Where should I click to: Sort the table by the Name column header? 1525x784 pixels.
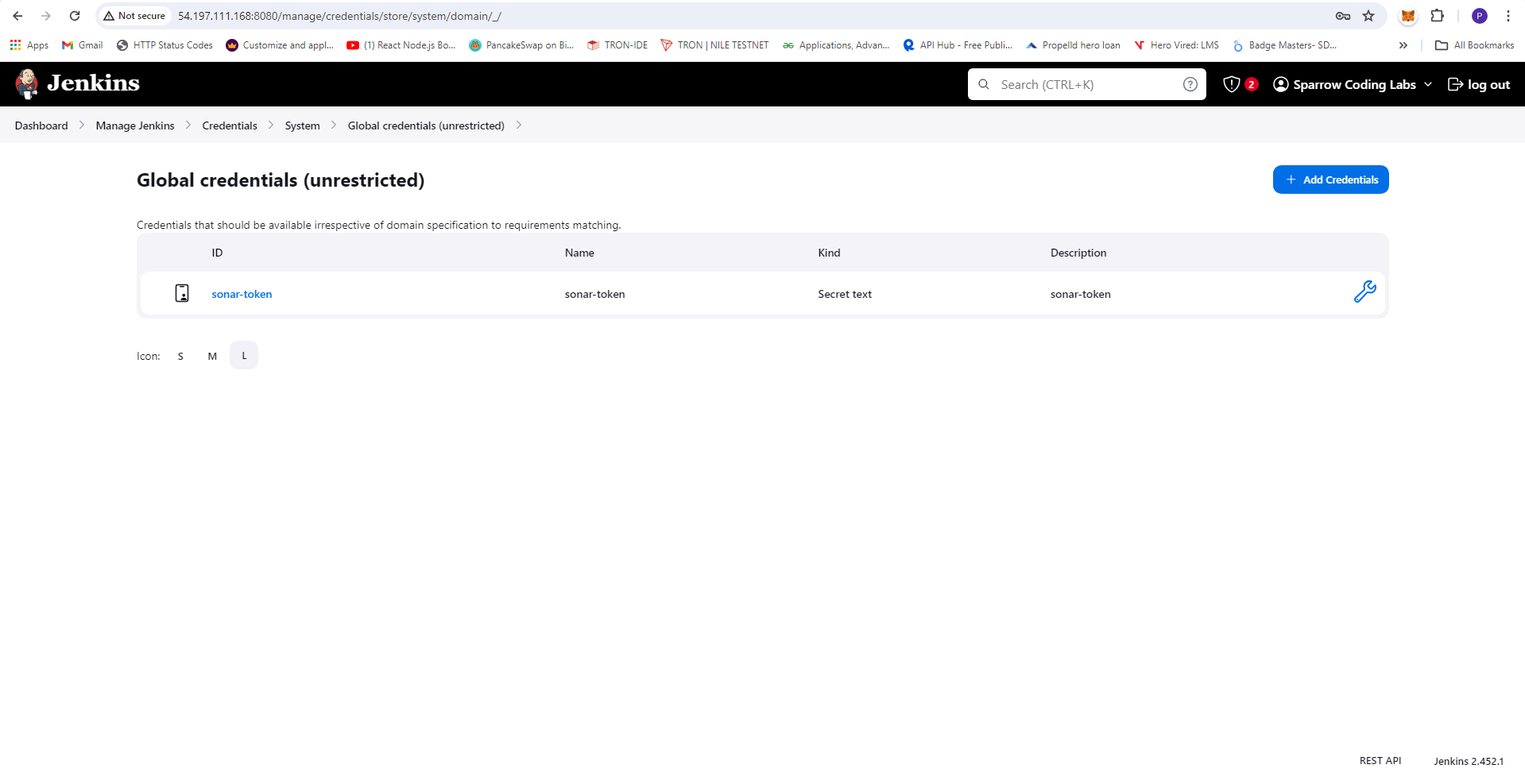[579, 253]
